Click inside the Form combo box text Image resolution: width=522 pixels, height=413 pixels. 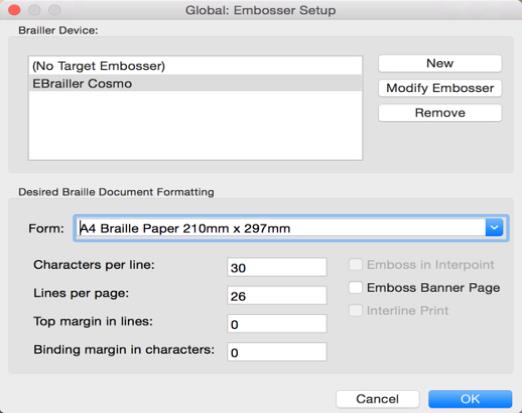(280, 228)
